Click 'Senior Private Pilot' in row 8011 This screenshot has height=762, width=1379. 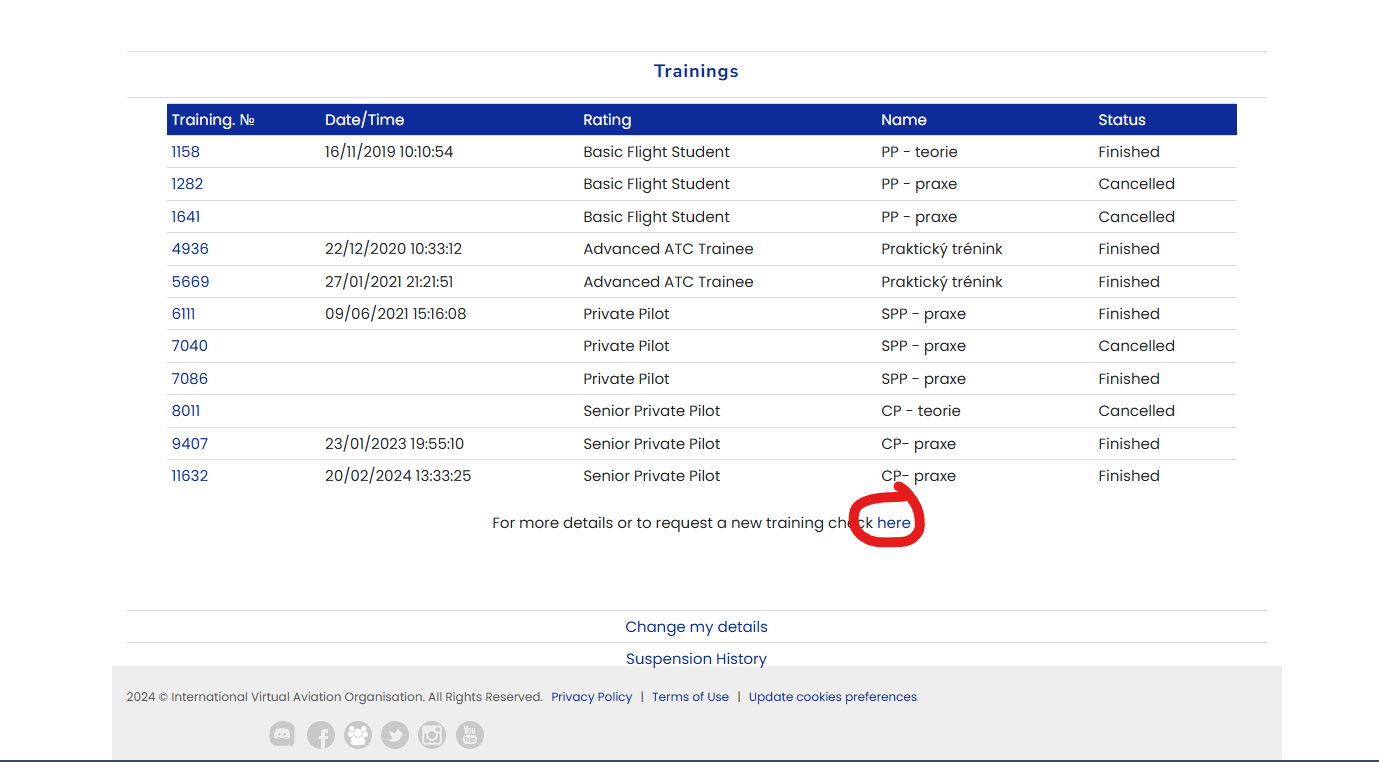click(x=651, y=411)
